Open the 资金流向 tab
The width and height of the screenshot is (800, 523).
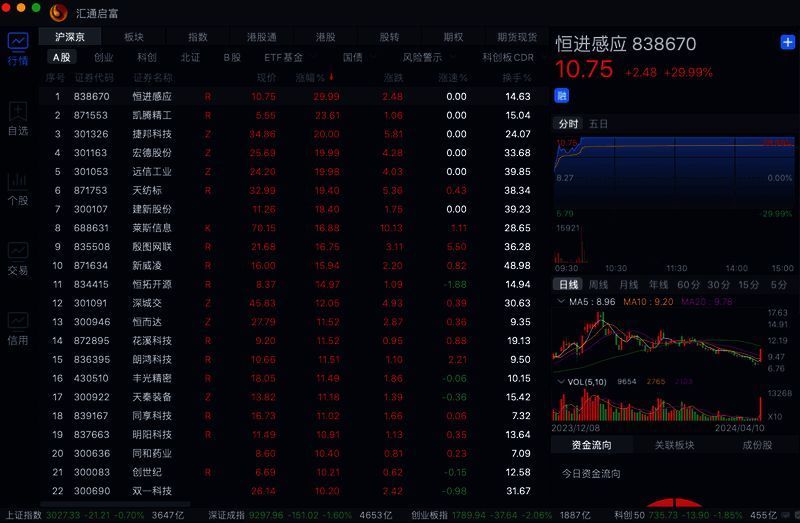[x=591, y=445]
